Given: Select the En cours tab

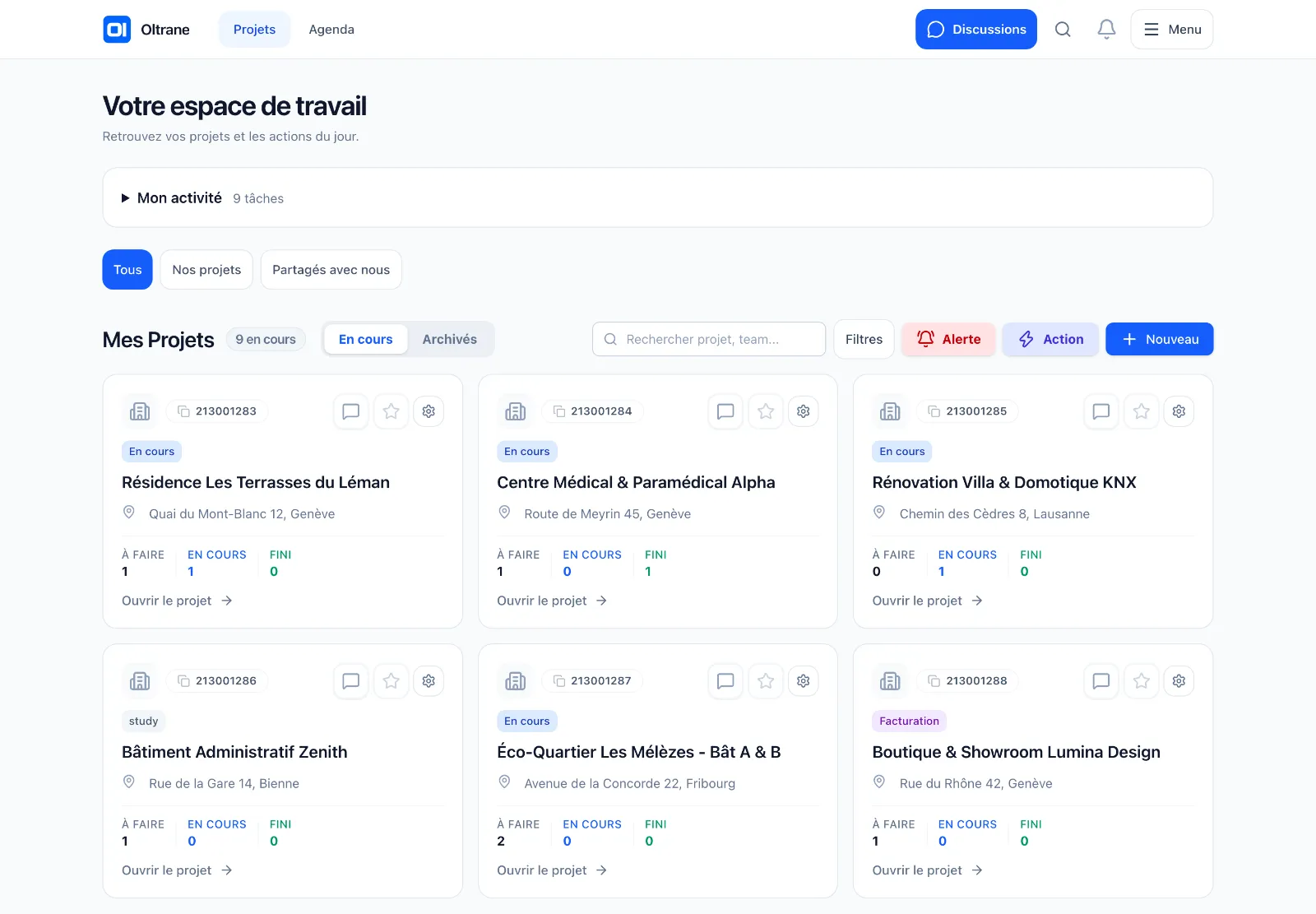Looking at the screenshot, I should click(x=366, y=339).
